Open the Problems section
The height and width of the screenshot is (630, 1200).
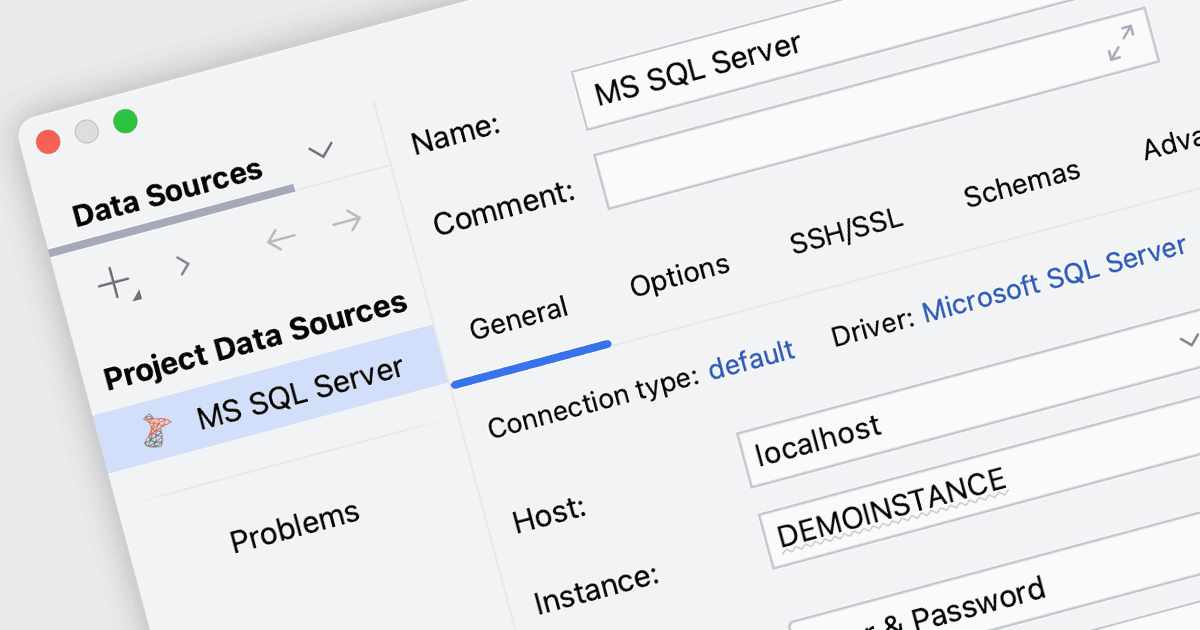tap(294, 527)
